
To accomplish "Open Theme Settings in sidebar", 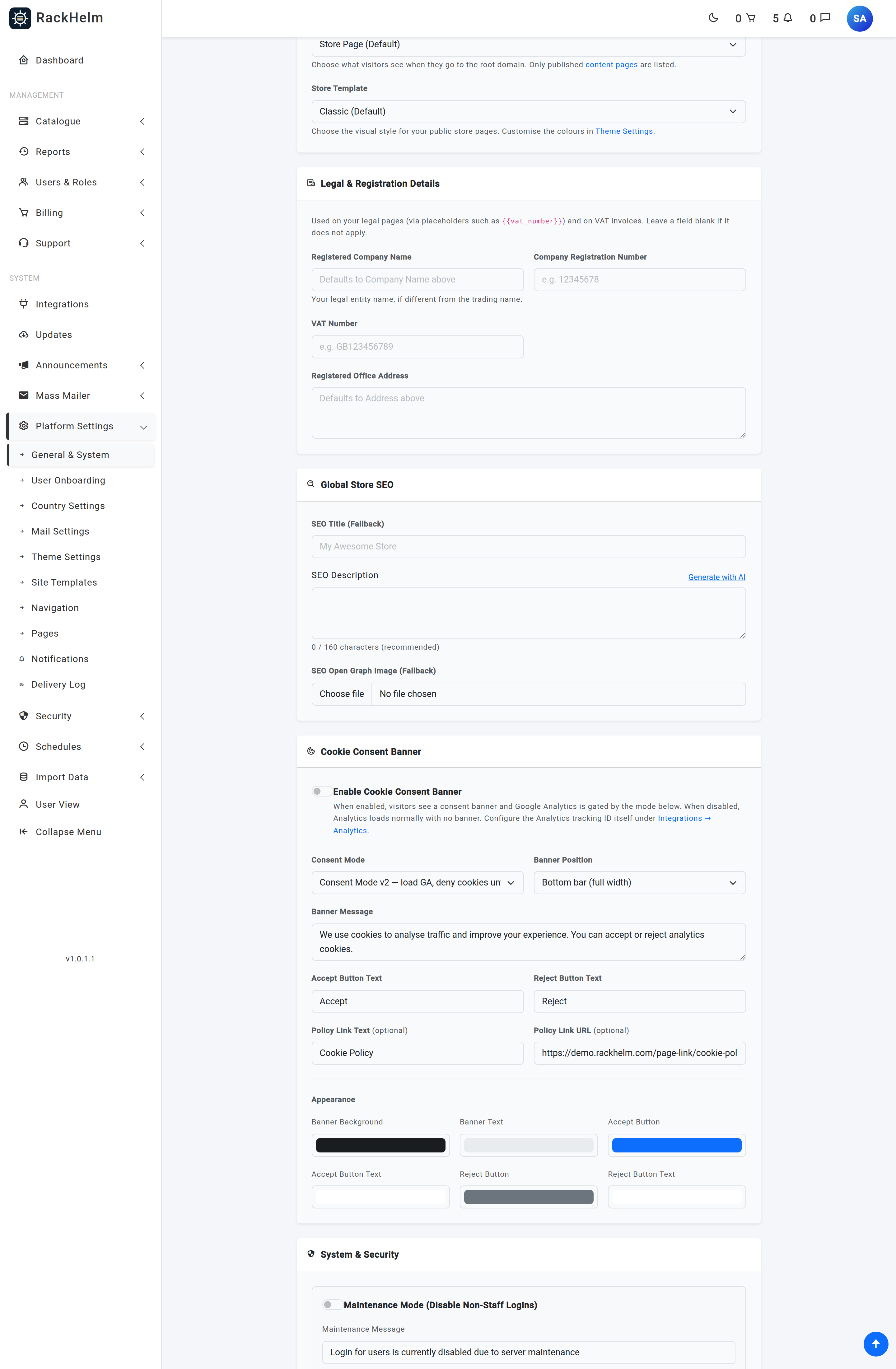I will click(66, 556).
